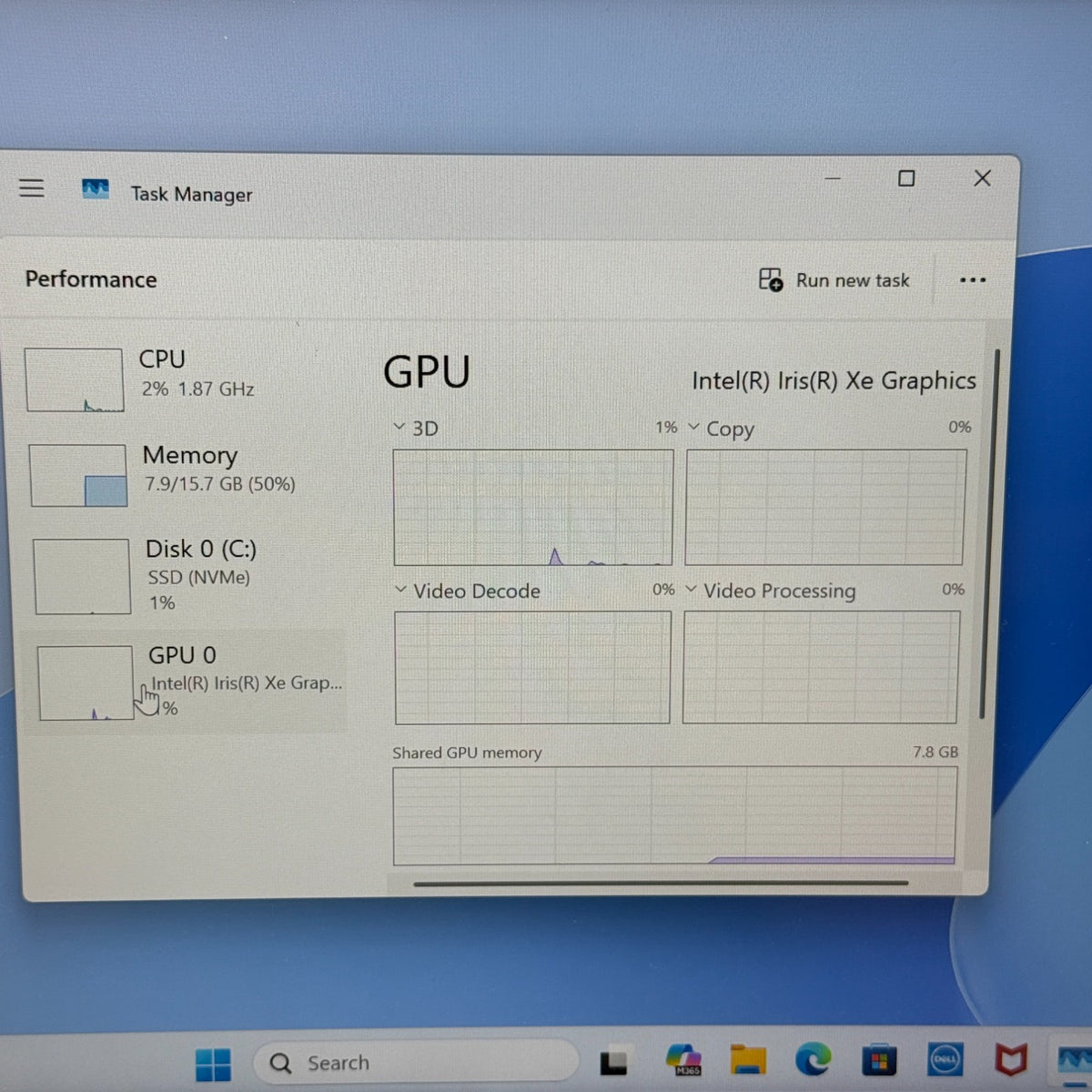Viewport: 1092px width, 1092px height.
Task: Click the 3D usage graph
Action: (533, 507)
